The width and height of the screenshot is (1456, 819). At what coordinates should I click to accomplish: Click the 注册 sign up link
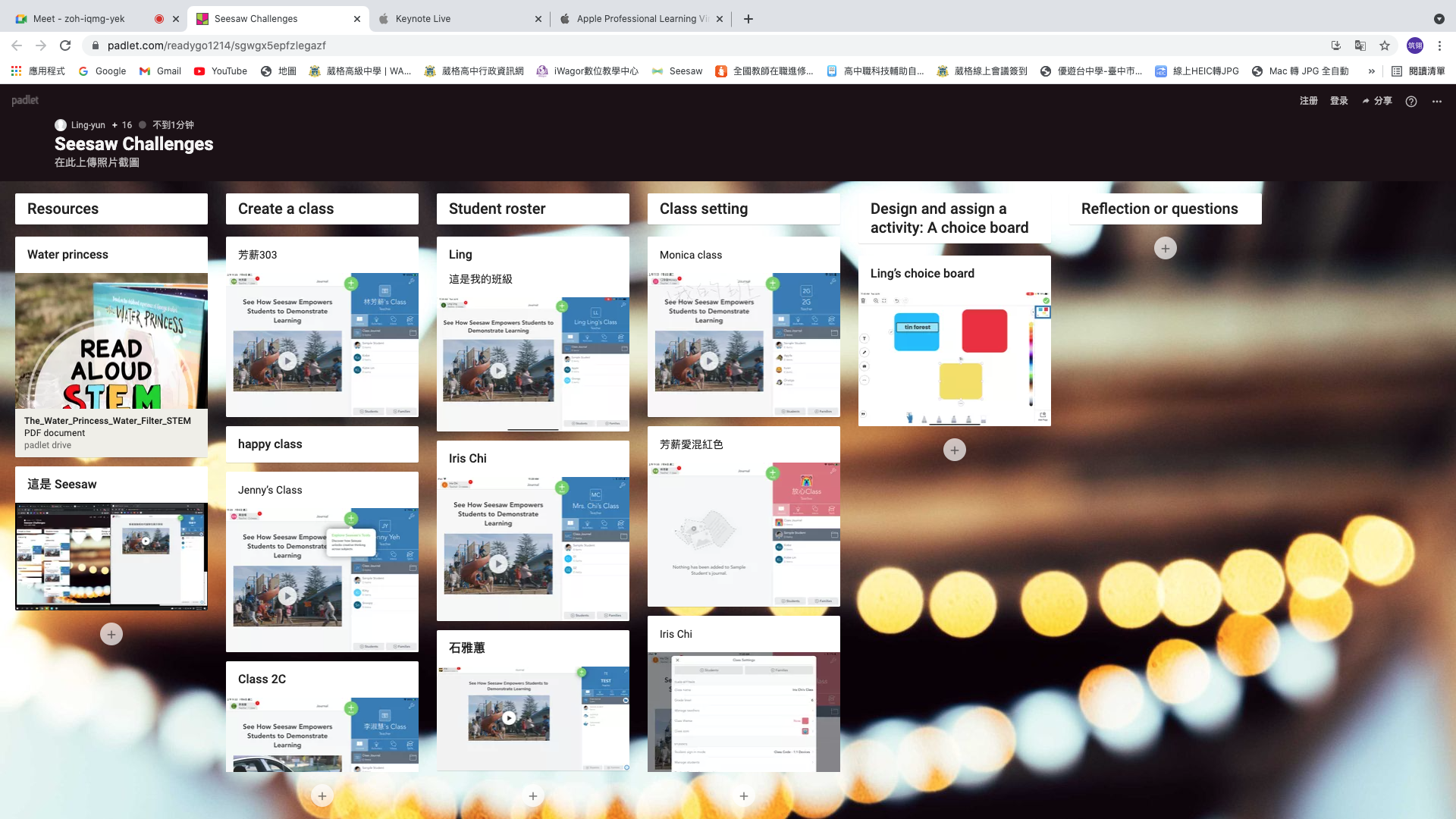point(1308,101)
